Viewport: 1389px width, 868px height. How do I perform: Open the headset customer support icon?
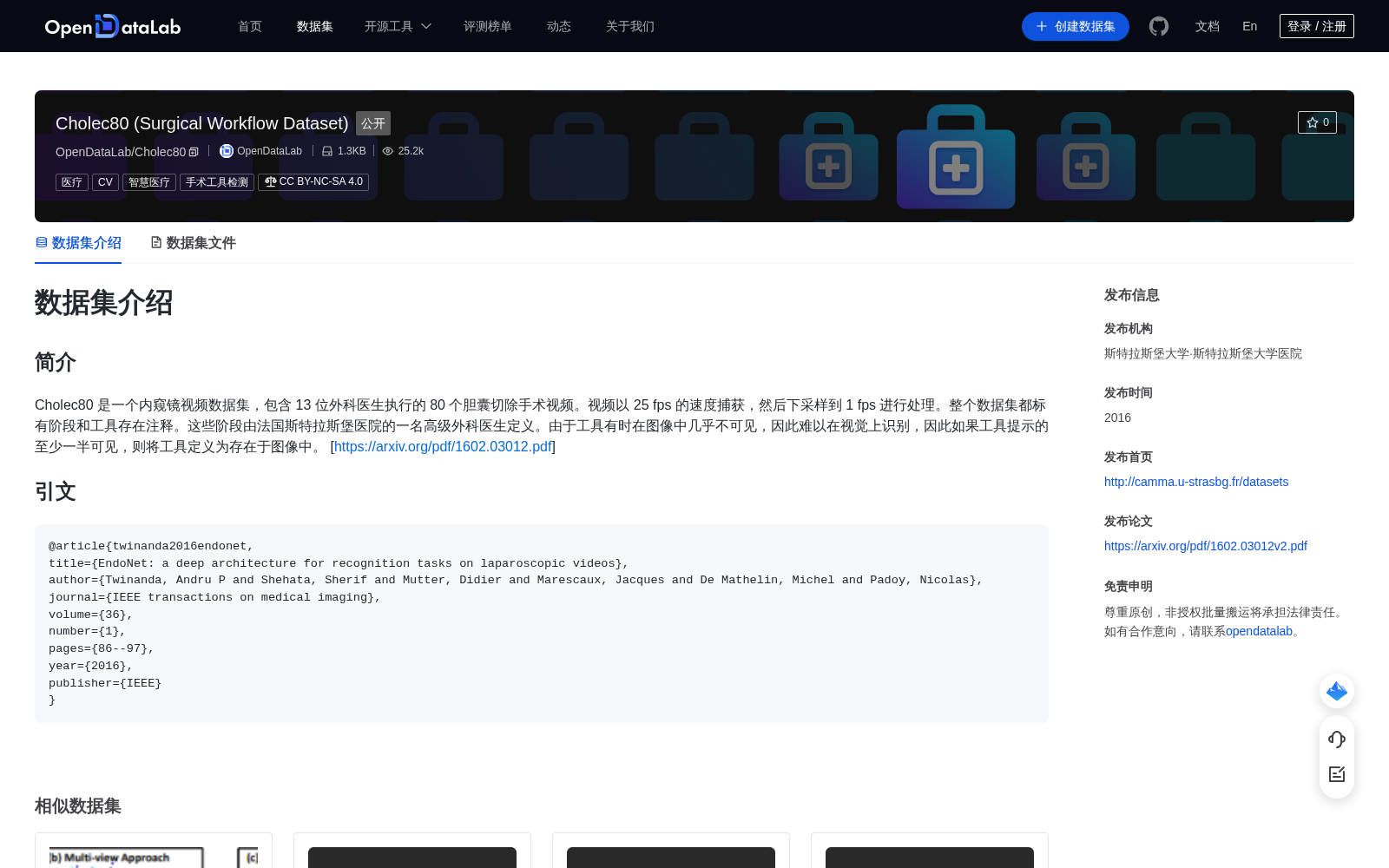pyautogui.click(x=1337, y=740)
